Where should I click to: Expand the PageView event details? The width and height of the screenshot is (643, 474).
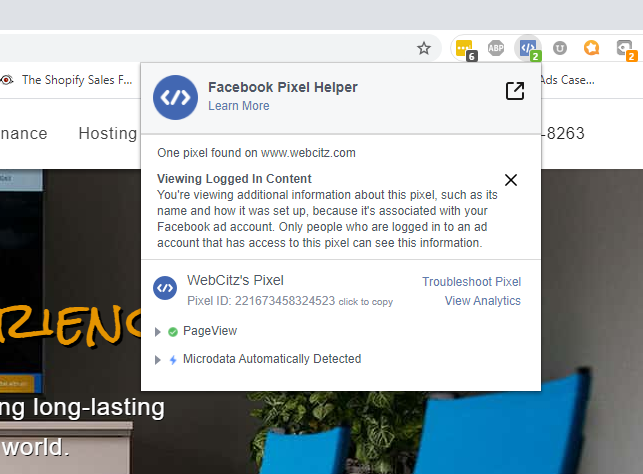[x=157, y=332]
